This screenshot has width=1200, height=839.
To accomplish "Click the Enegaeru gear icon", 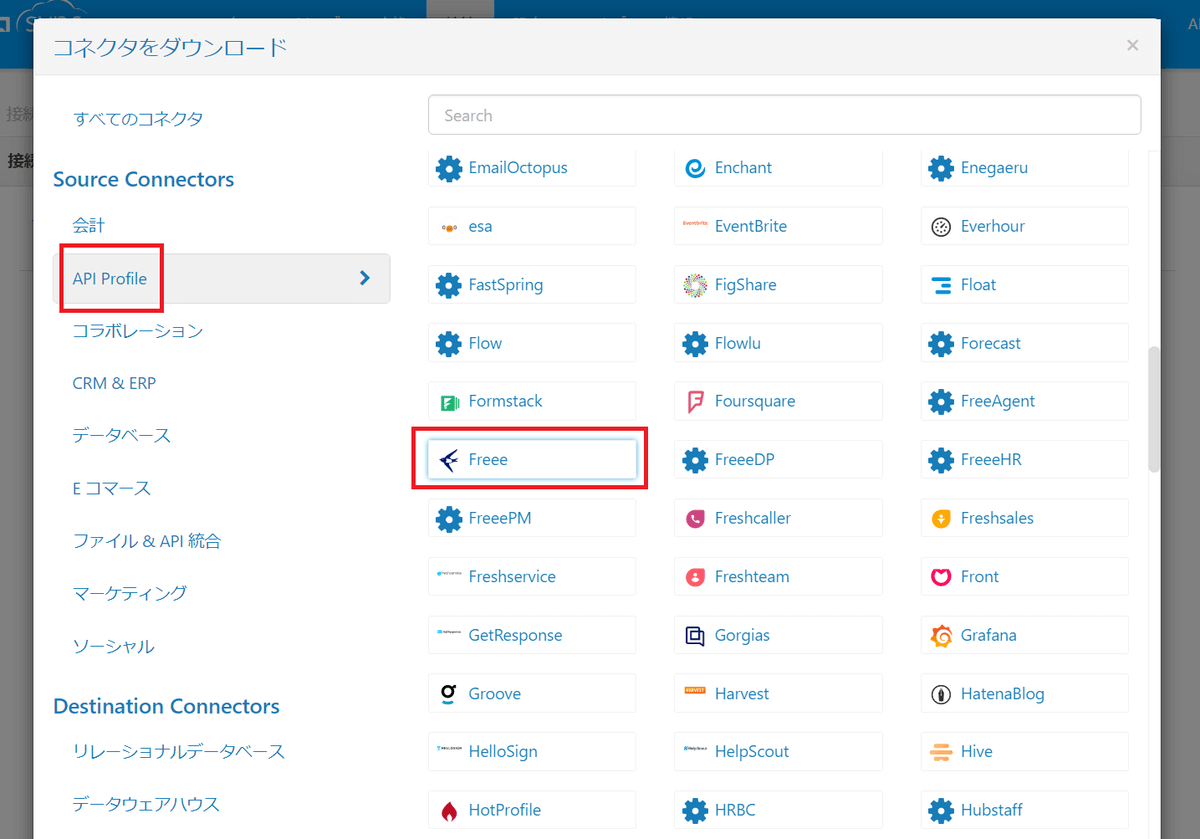I will 941,168.
